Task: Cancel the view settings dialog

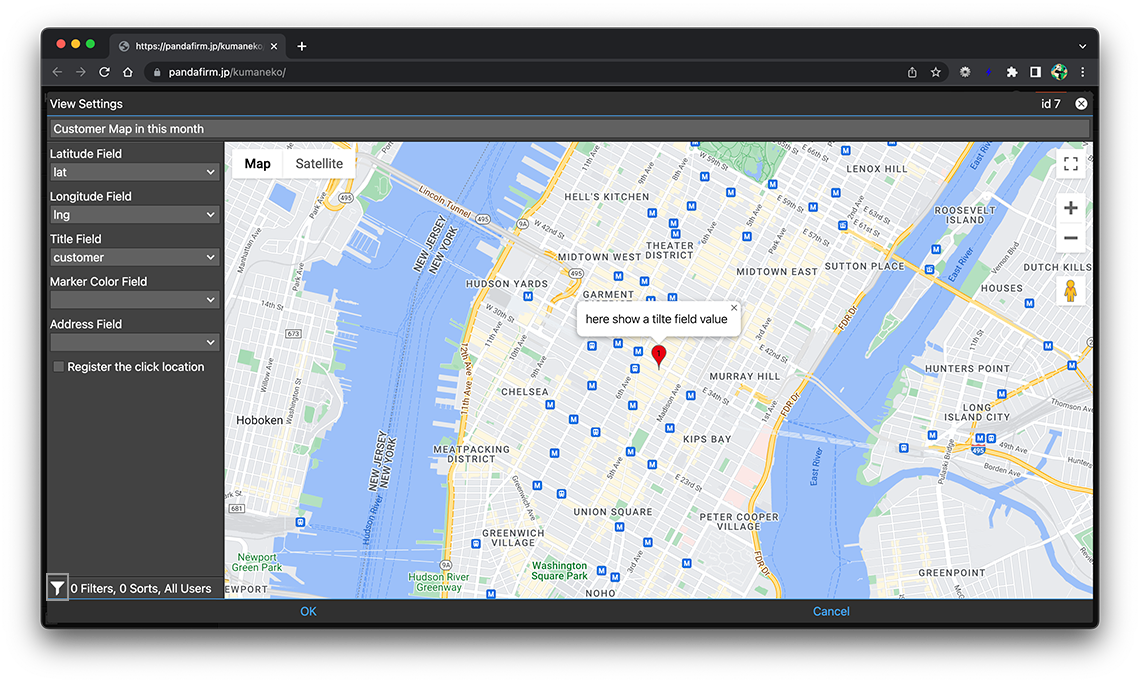Action: (x=831, y=611)
